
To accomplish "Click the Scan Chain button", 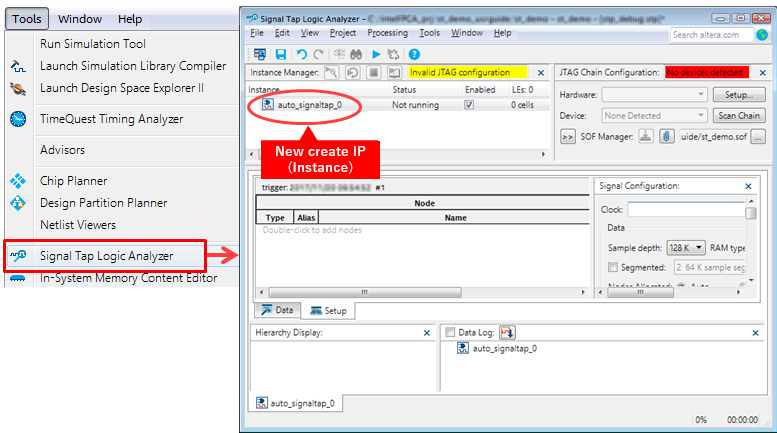I will 738,116.
